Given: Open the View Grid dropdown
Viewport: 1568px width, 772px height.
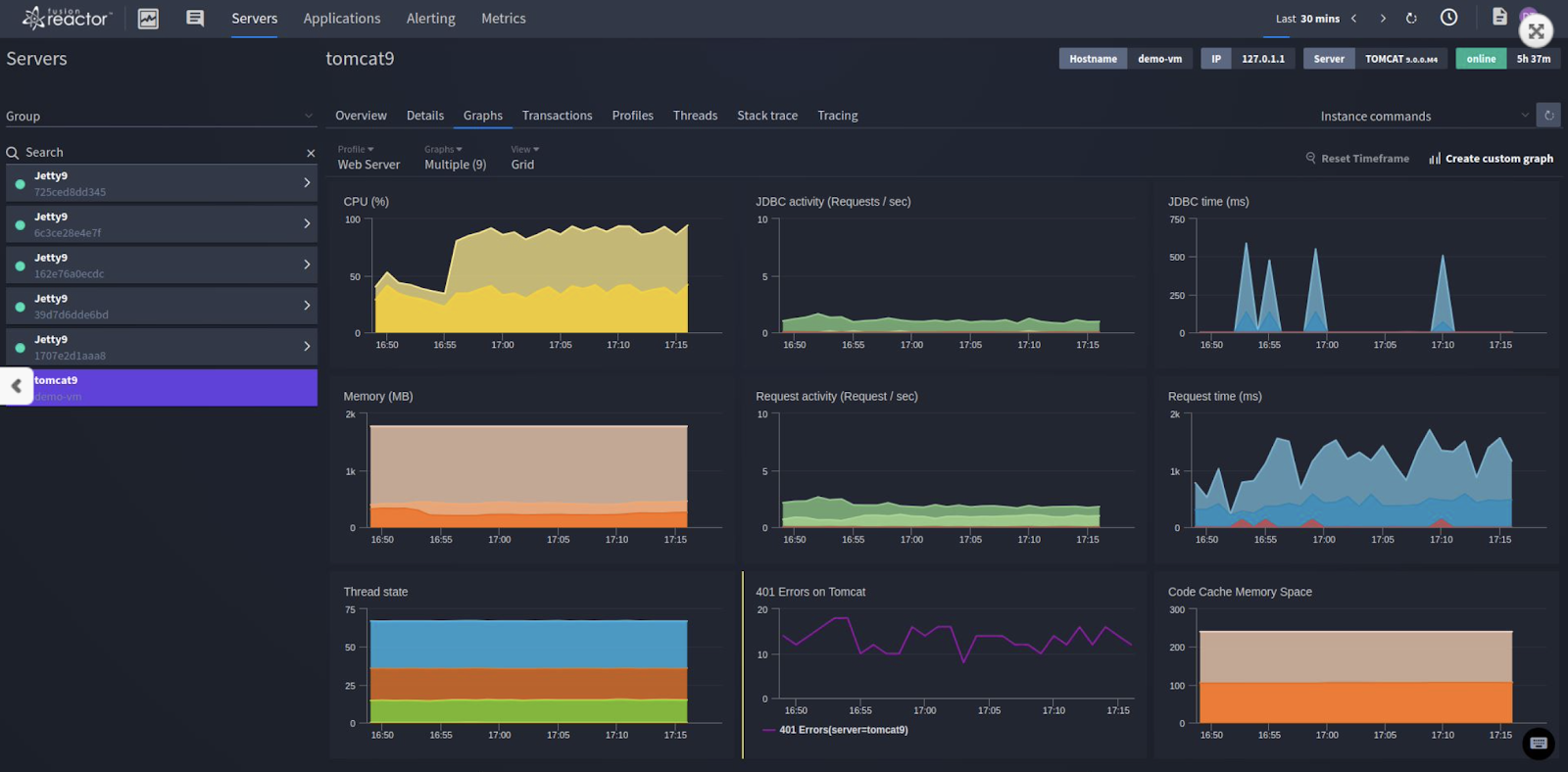Looking at the screenshot, I should click(524, 158).
